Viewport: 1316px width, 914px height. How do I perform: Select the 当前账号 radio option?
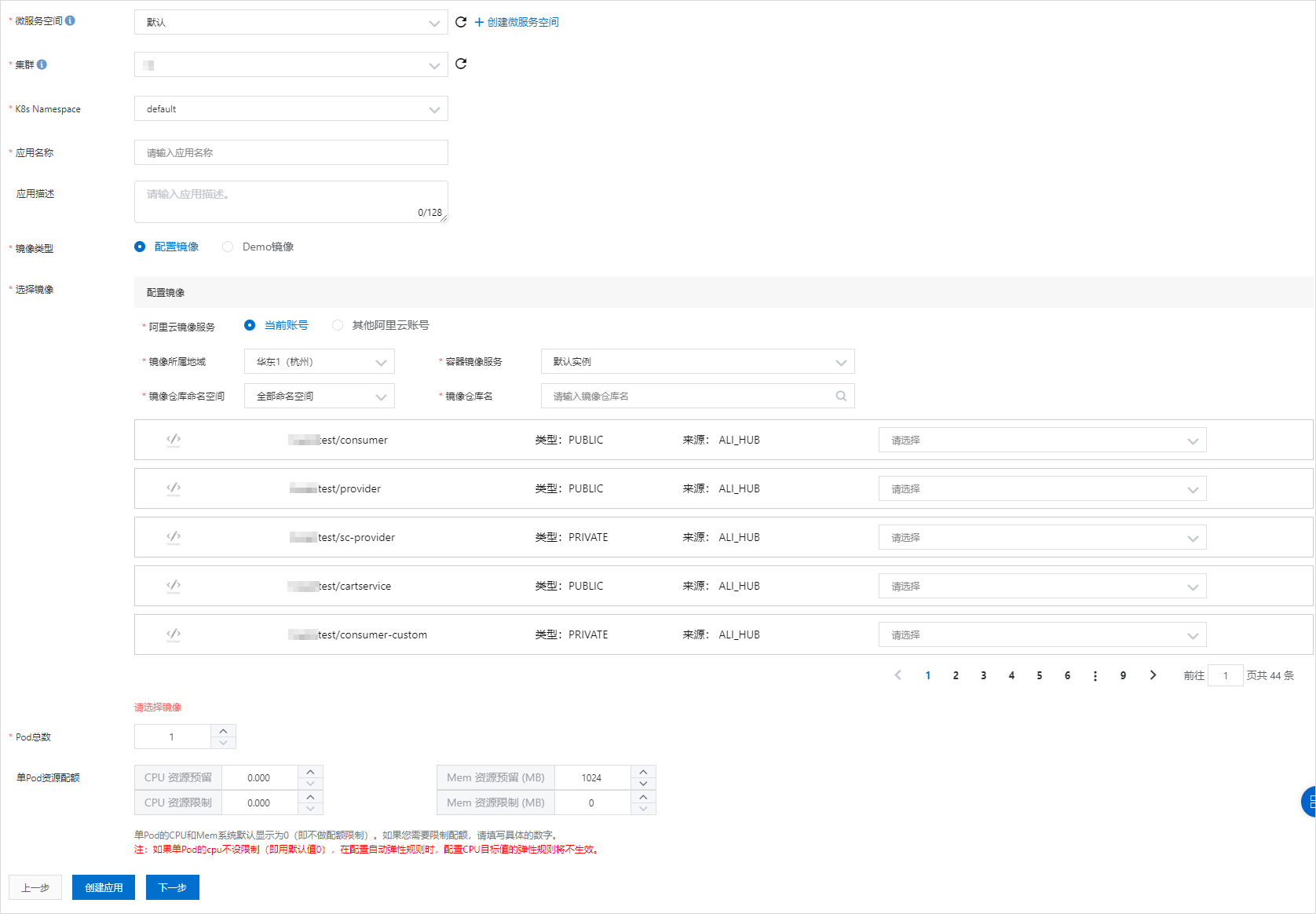tap(250, 325)
